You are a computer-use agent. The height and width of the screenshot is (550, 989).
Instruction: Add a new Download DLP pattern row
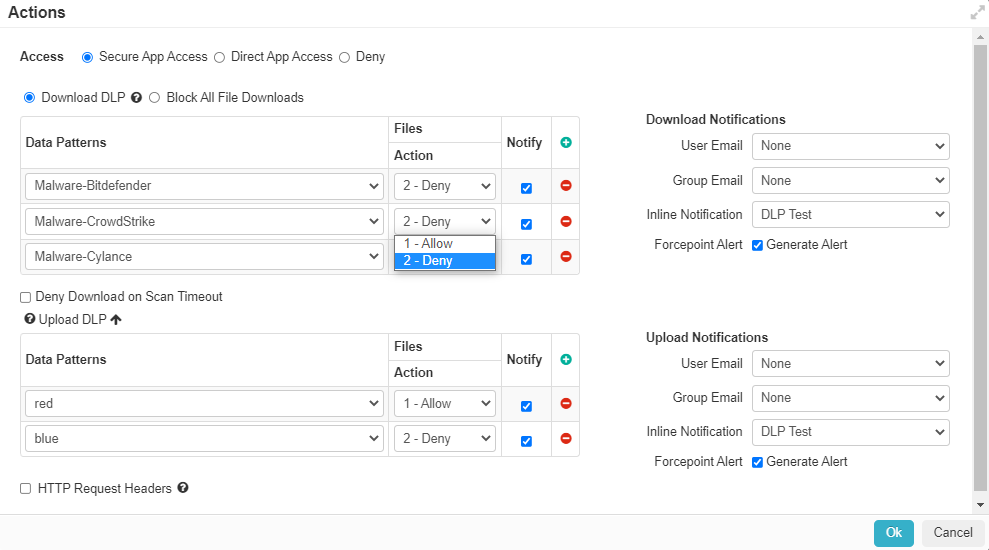[x=566, y=143]
